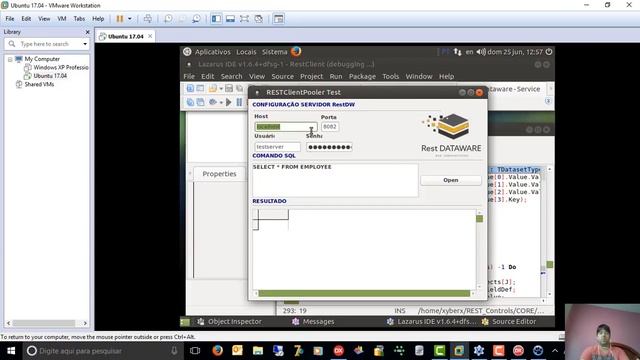Open Ubuntu Locais menu
This screenshot has width=640, height=360.
coord(246,52)
